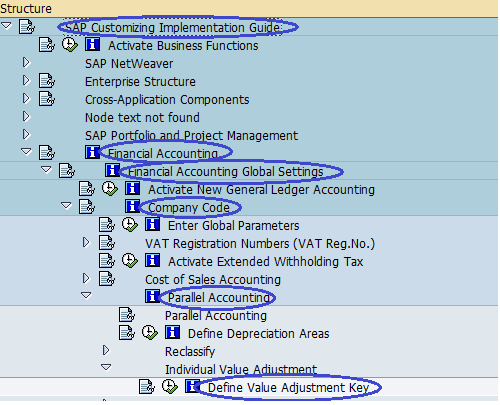Click document icon for Activate Extended Withholding Tax
The image size is (500, 405).
click(x=107, y=261)
